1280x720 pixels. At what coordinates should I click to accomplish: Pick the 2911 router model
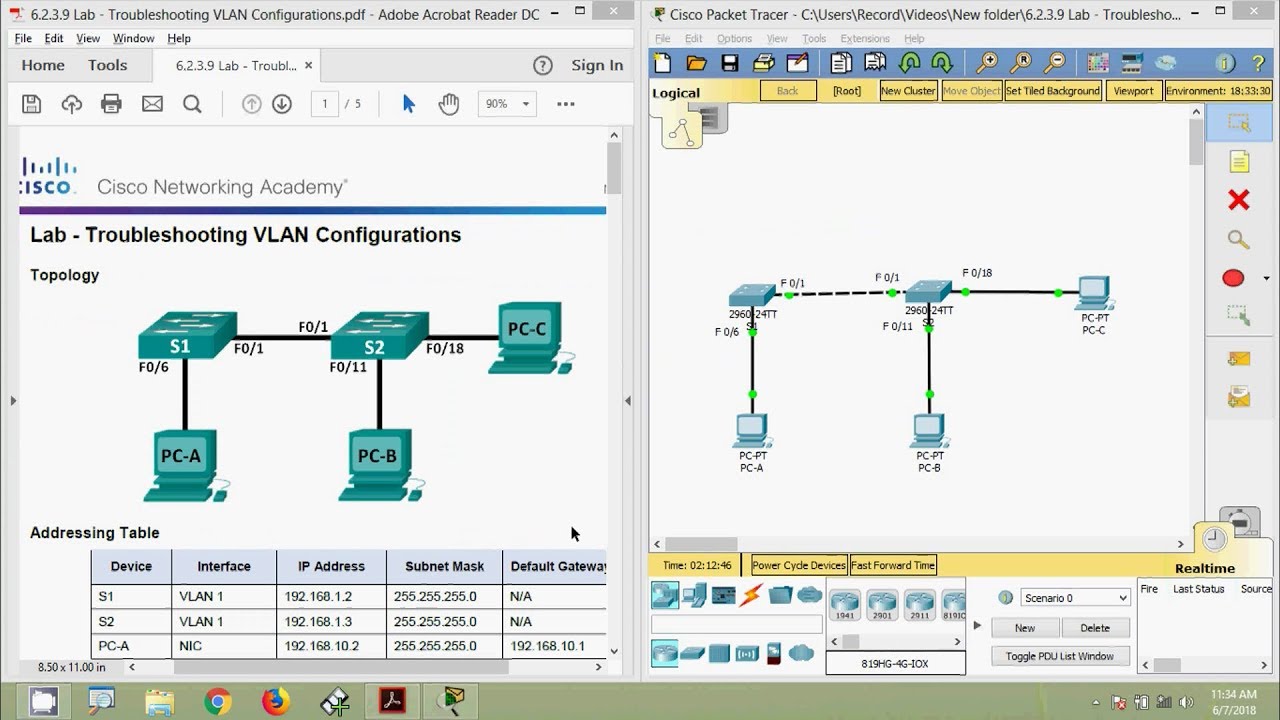(918, 605)
